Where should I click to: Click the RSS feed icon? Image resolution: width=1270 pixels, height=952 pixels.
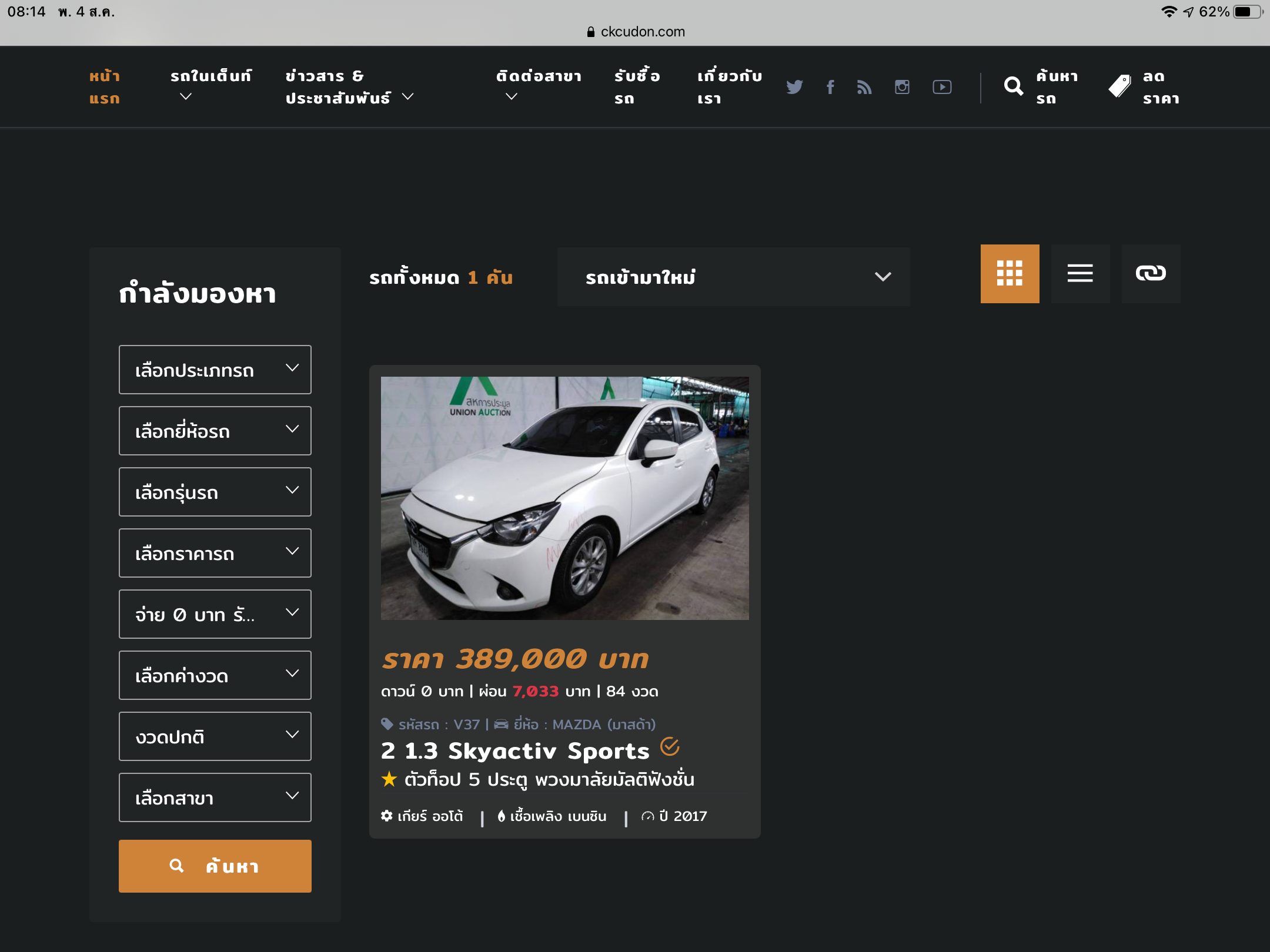864,87
